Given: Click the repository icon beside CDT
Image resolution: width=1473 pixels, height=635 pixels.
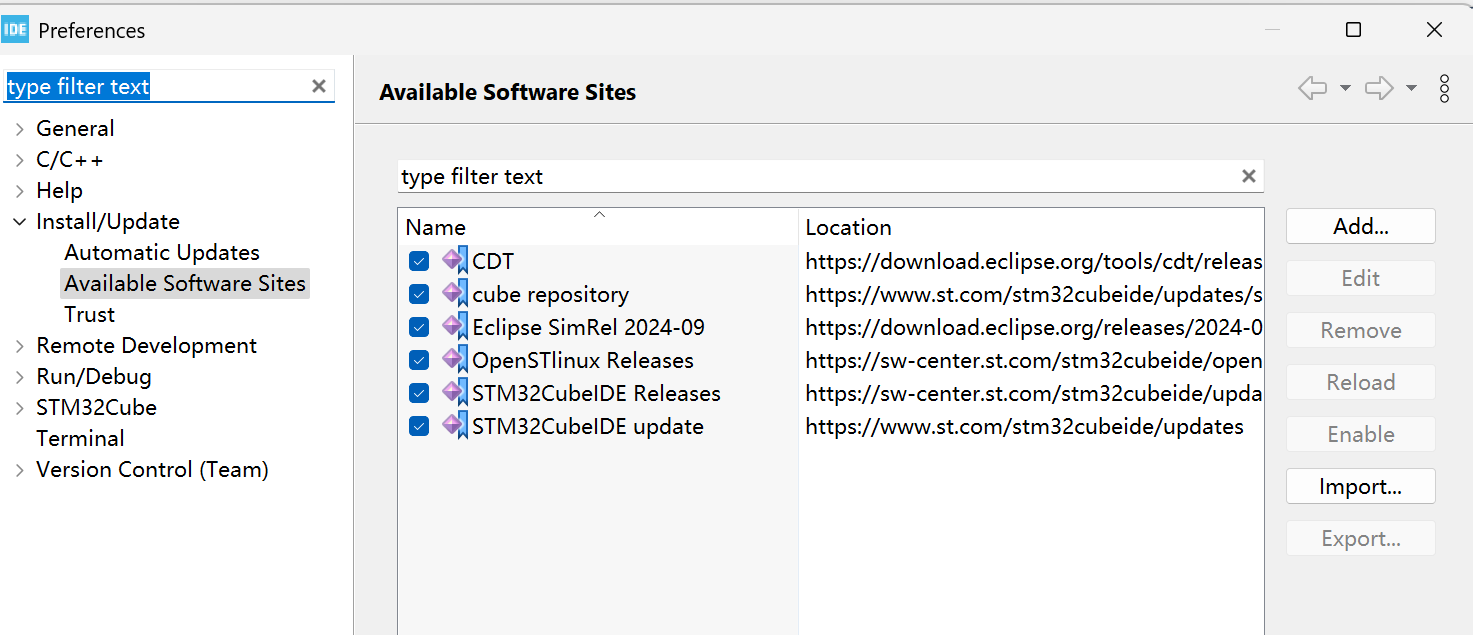Looking at the screenshot, I should tap(455, 260).
